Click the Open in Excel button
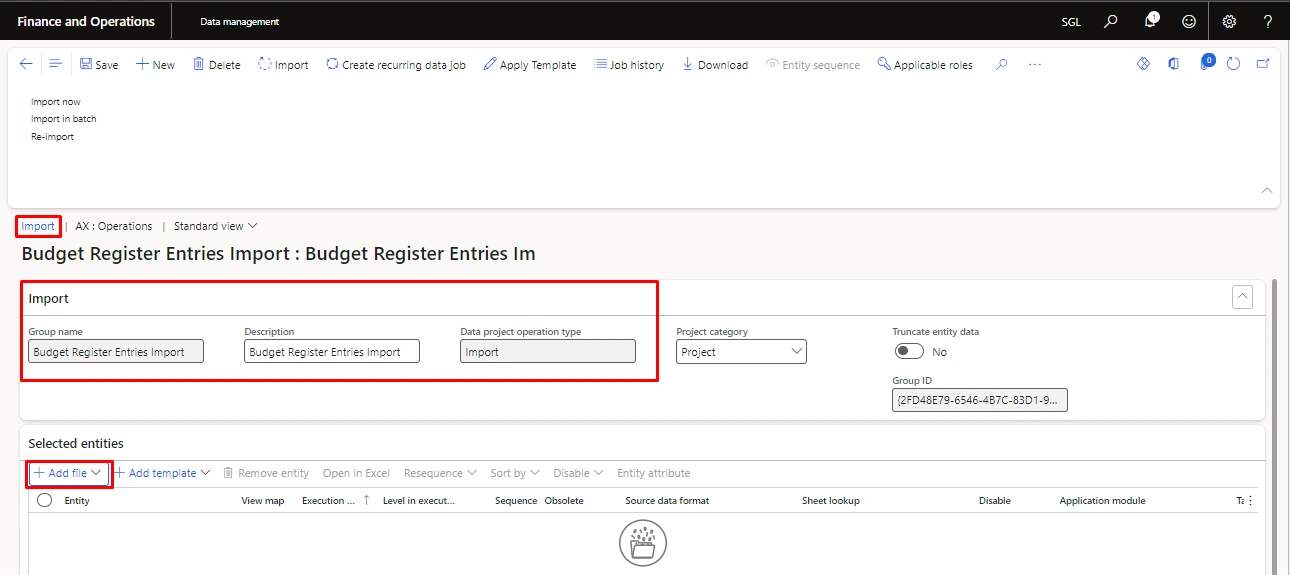 [x=356, y=473]
